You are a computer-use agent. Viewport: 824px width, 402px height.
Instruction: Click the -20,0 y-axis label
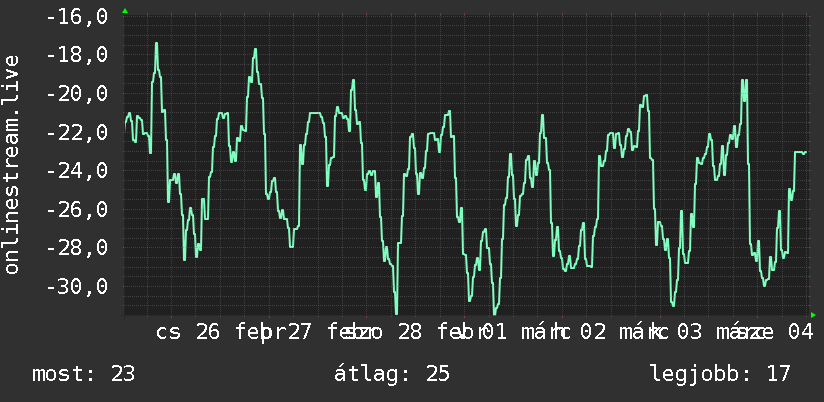(x=77, y=94)
